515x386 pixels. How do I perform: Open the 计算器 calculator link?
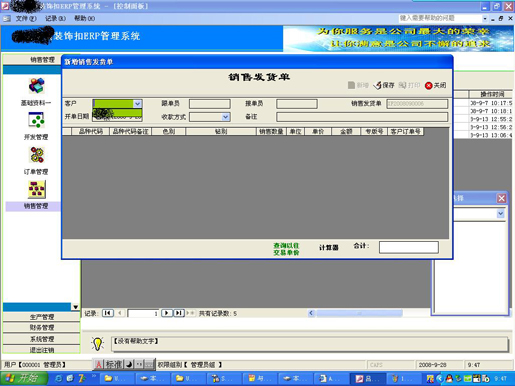[x=329, y=247]
